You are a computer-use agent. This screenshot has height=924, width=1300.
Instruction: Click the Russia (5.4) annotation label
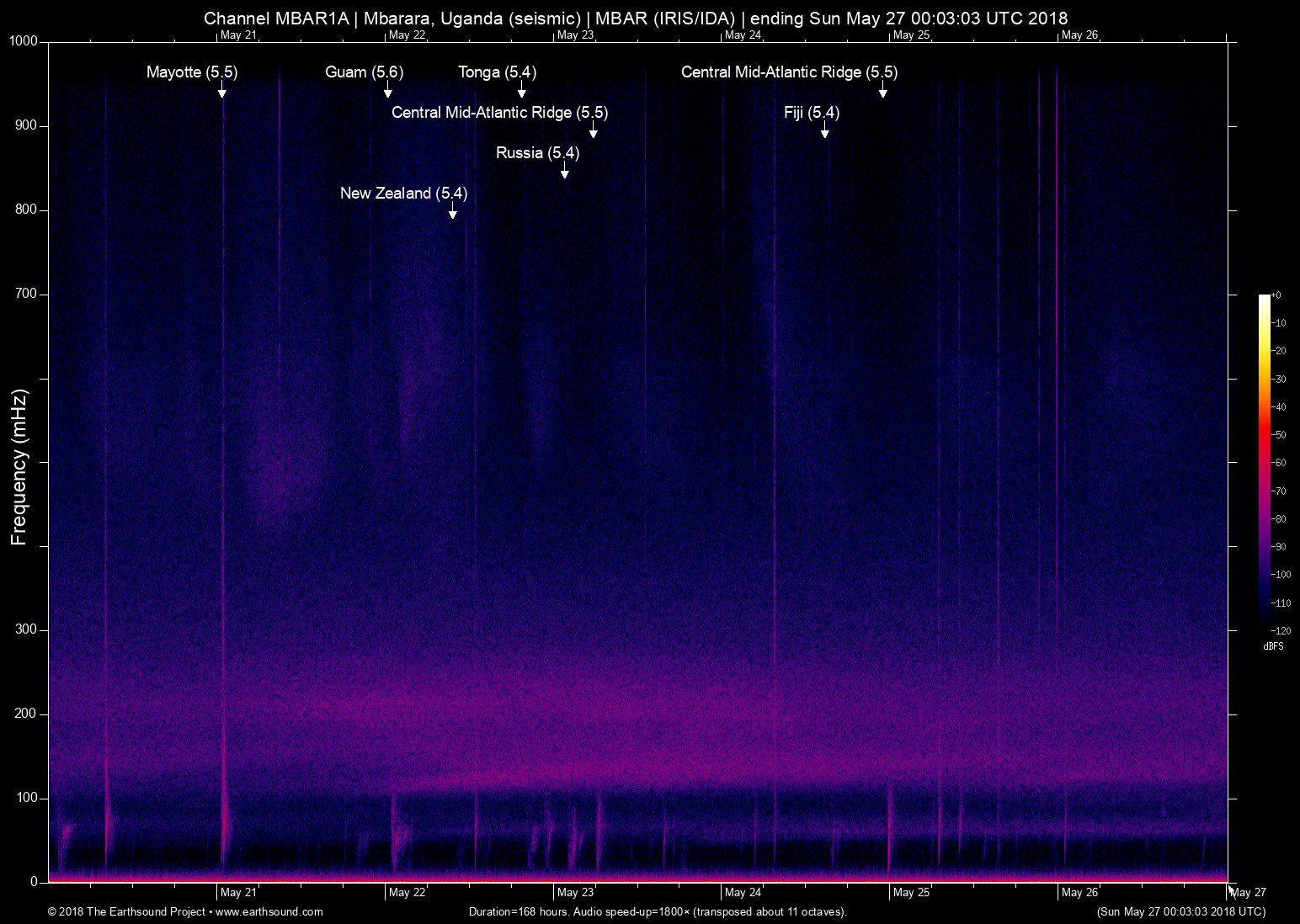click(537, 153)
